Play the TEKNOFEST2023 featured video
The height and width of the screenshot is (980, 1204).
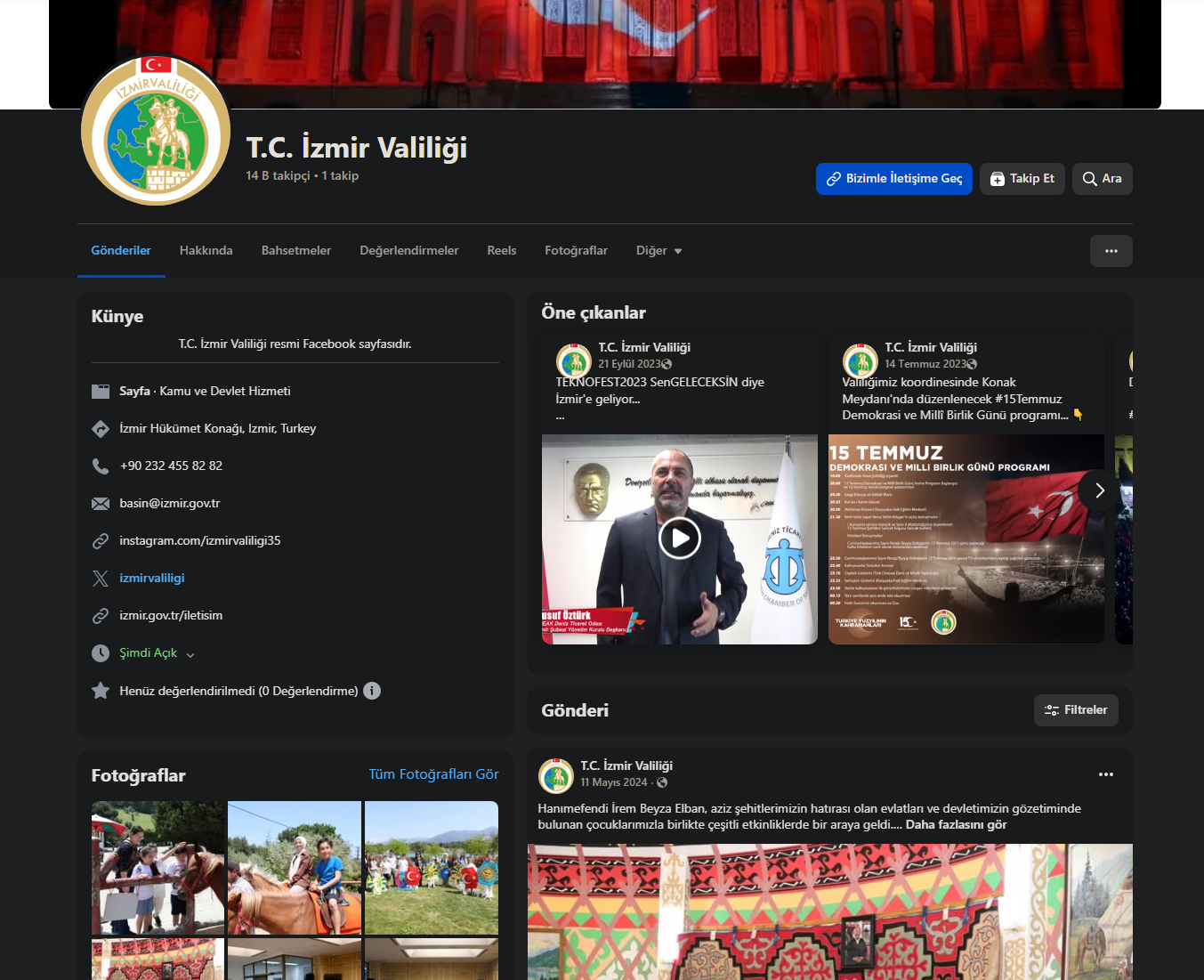tap(679, 539)
